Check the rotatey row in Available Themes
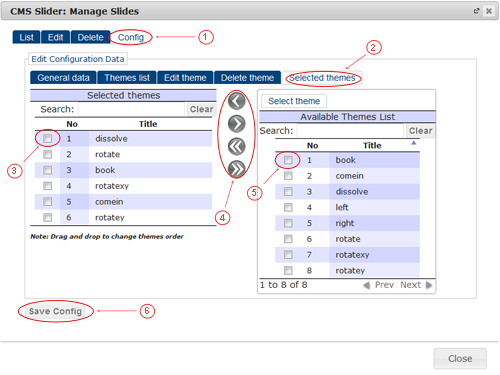The height and width of the screenshot is (375, 500). [x=288, y=270]
